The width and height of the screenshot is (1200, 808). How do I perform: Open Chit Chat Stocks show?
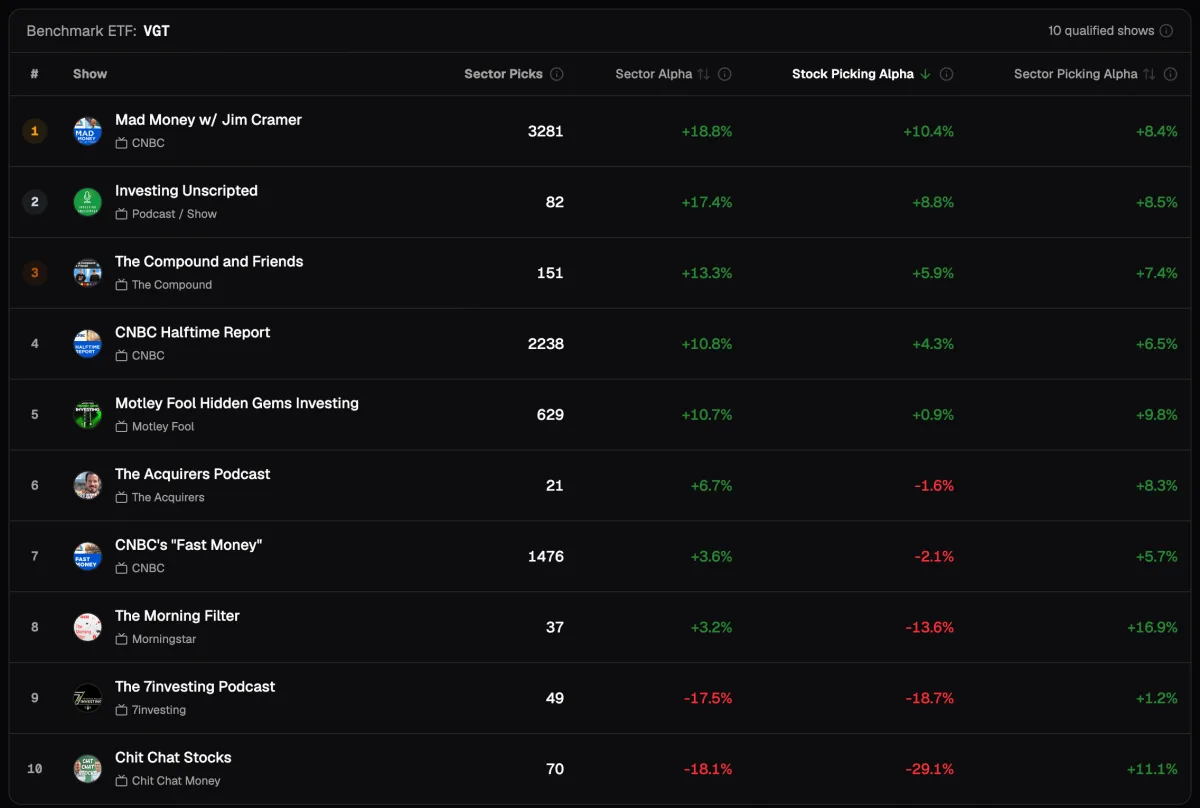[x=173, y=758]
